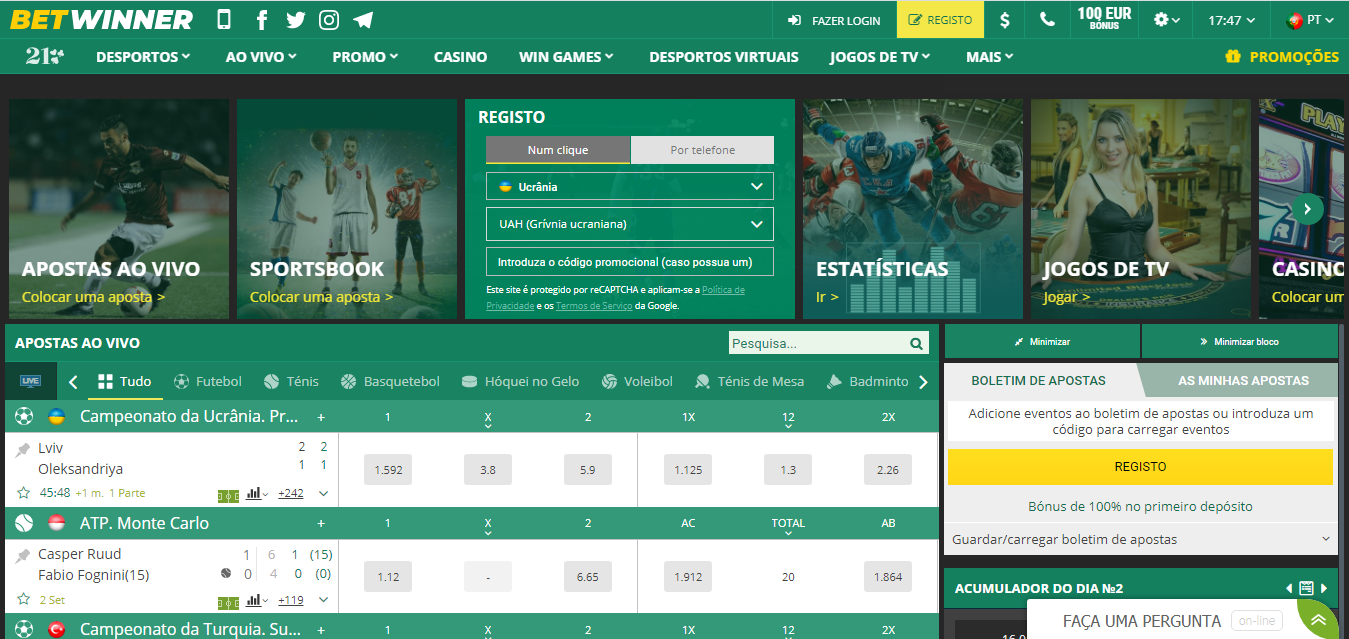
Task: Click the dollar payments icon
Action: click(1005, 20)
